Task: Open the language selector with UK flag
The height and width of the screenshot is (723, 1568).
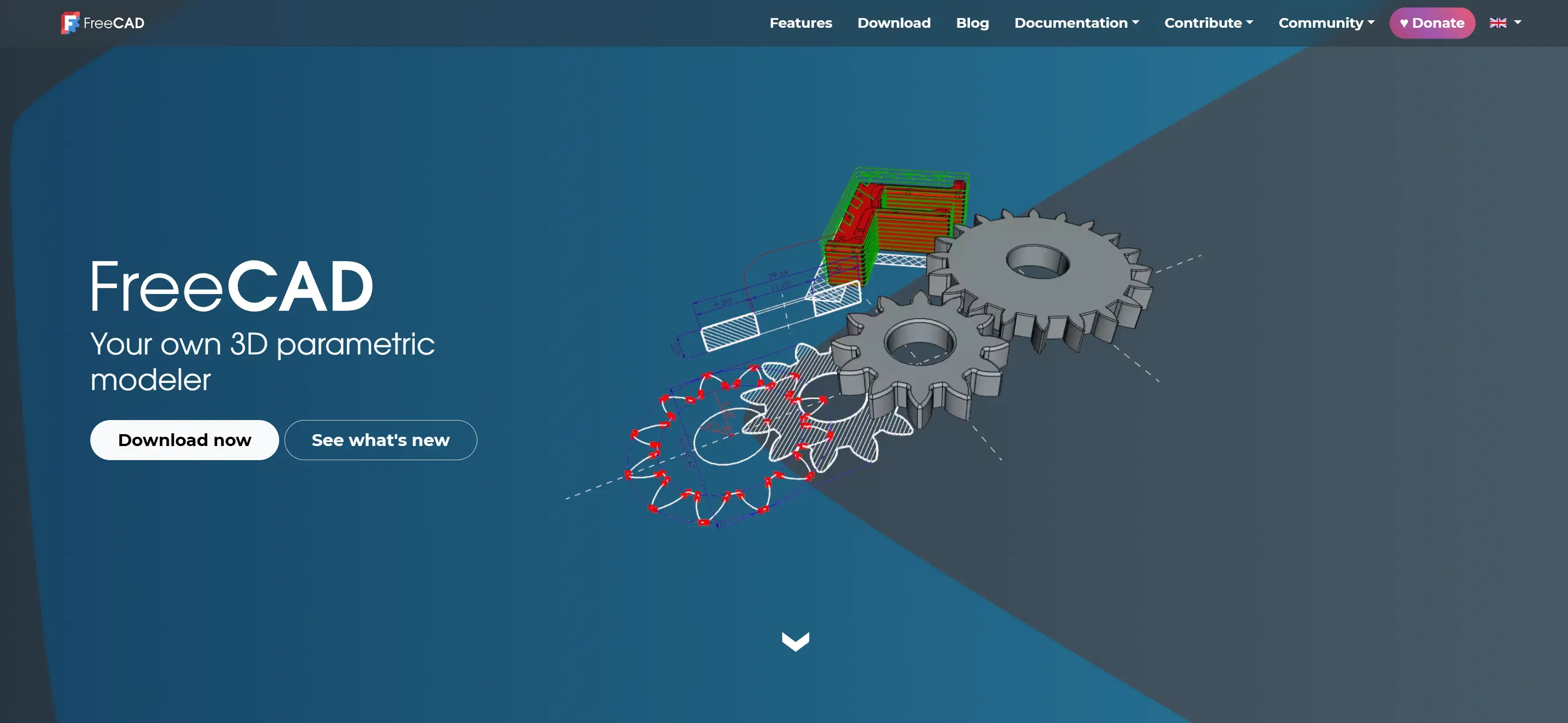Action: (1505, 23)
